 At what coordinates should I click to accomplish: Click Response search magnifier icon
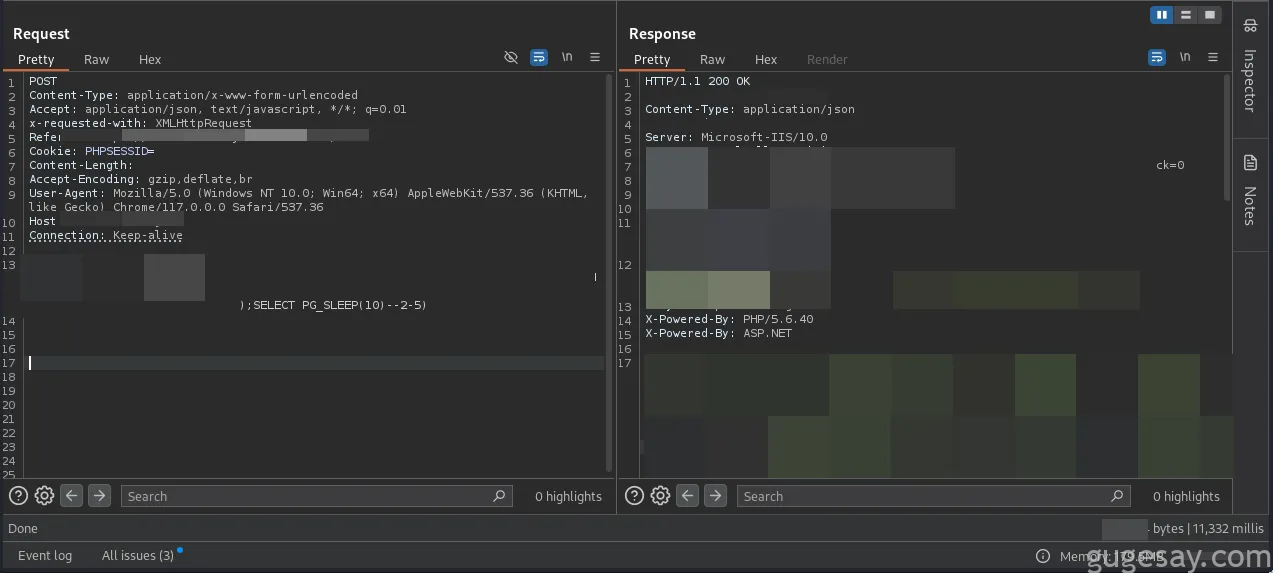[x=1118, y=496]
